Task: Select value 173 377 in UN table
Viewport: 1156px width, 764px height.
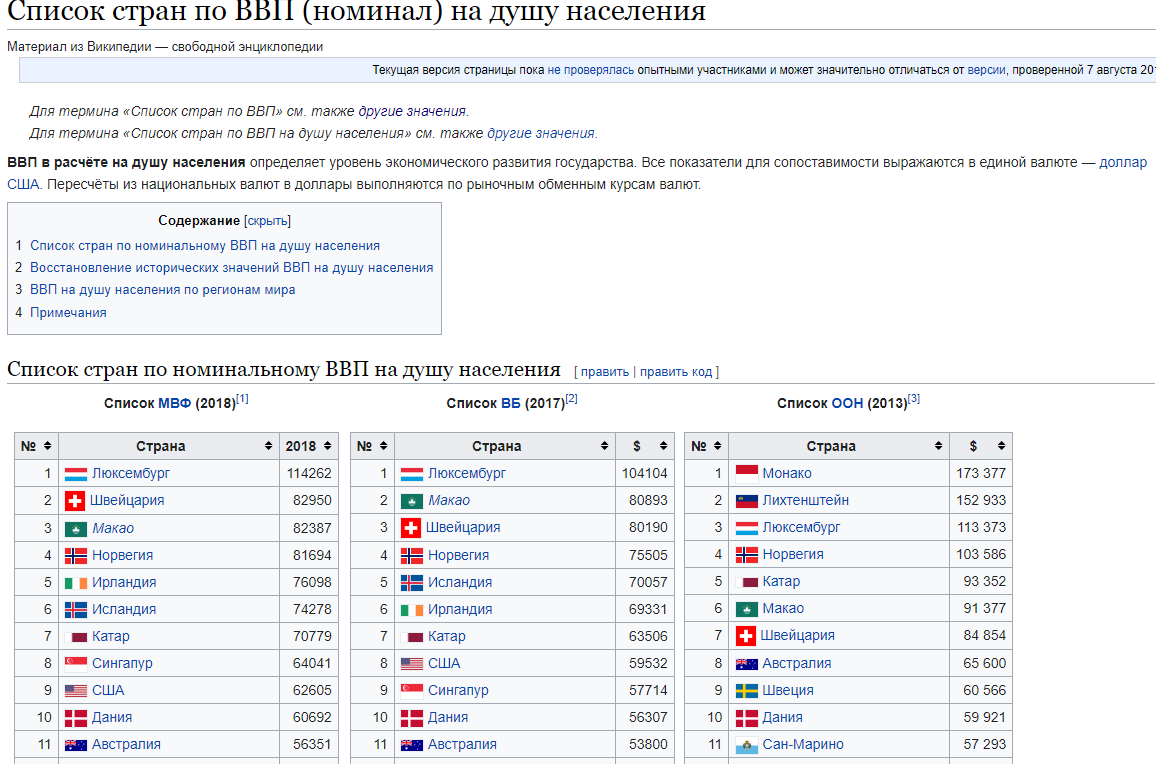Action: (981, 473)
